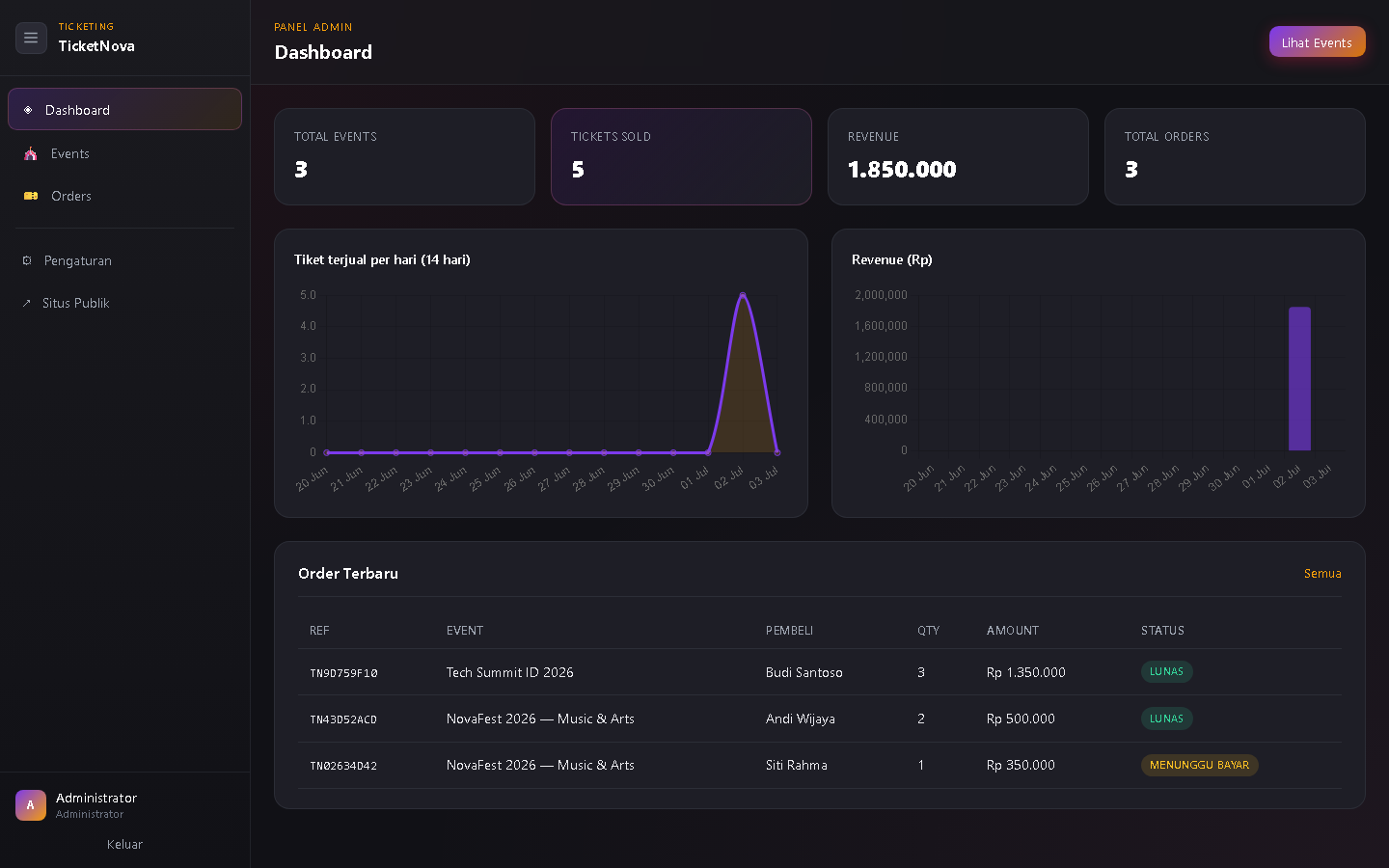Go to Pengaturan settings
Screen dimensions: 1389x868
[x=124, y=260]
